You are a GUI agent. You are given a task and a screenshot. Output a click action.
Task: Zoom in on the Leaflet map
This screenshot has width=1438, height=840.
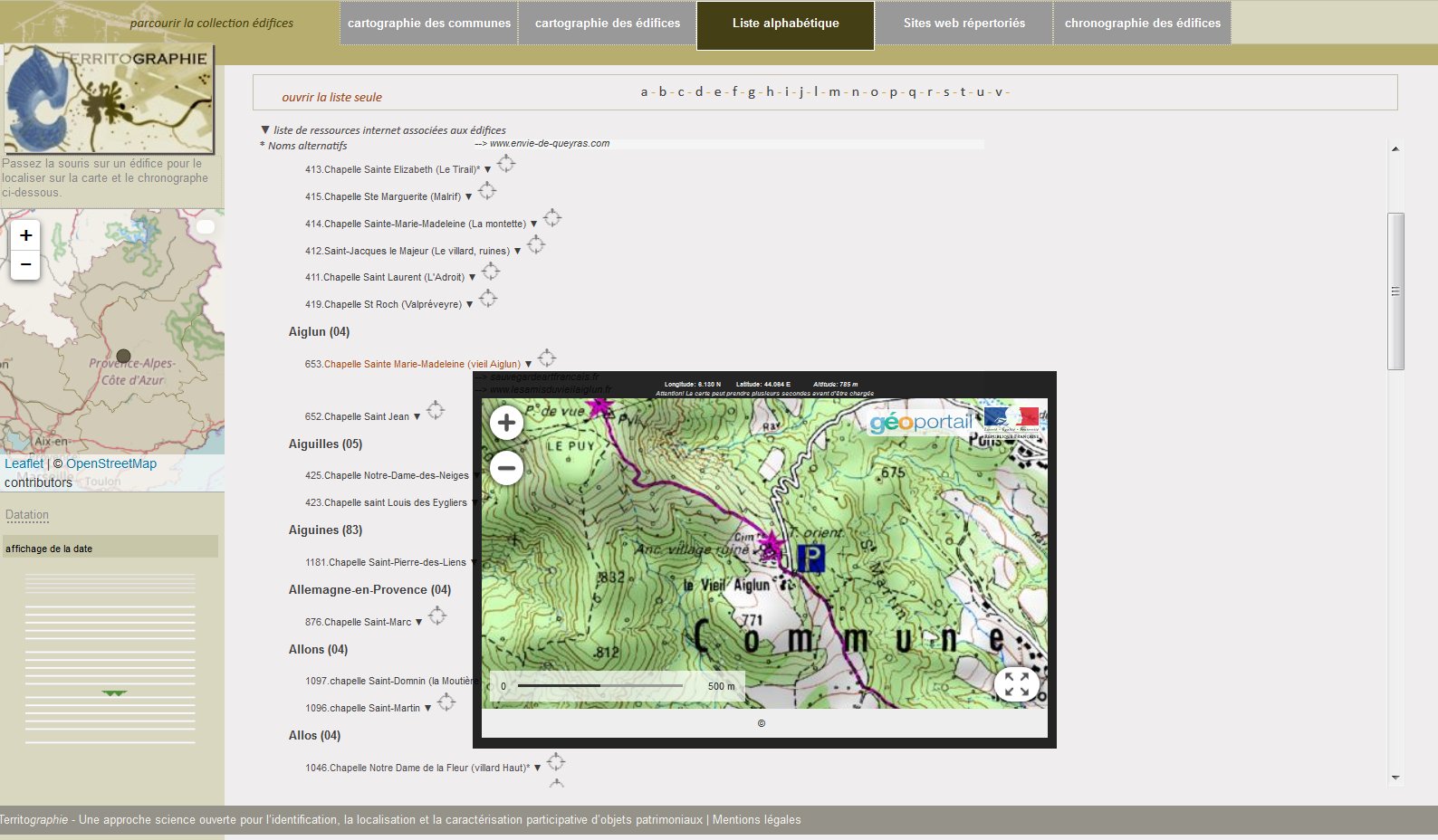pos(25,235)
